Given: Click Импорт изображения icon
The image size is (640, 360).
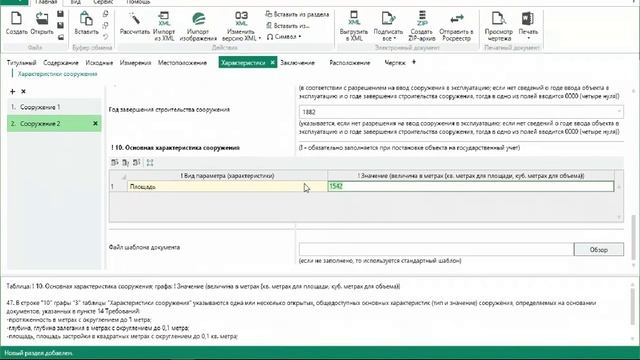Looking at the screenshot, I should click(x=198, y=26).
